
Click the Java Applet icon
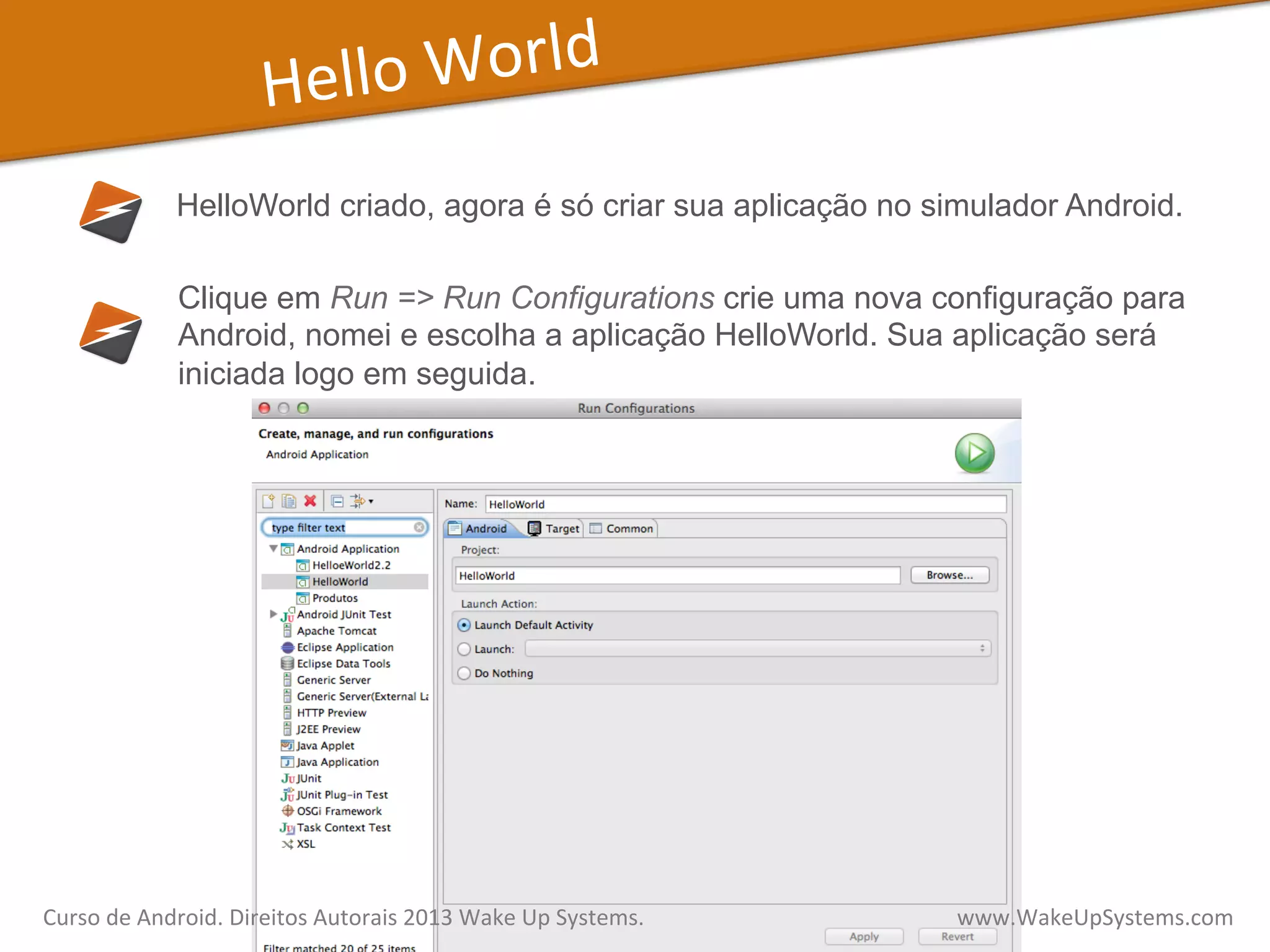[287, 746]
